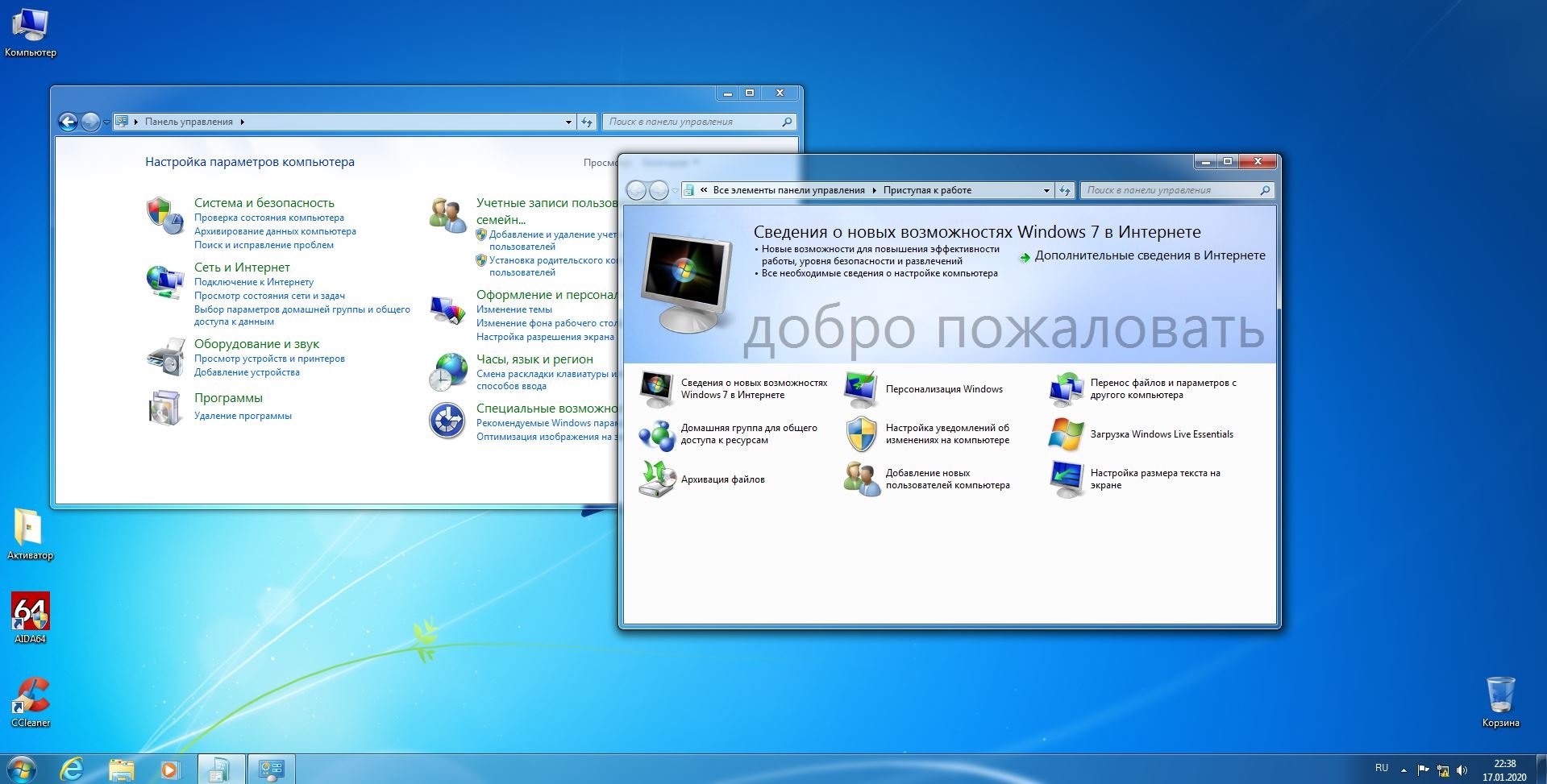Image resolution: width=1547 pixels, height=784 pixels.
Task: Open Загрузка Windows Live Essentials text
Action: [x=1162, y=434]
